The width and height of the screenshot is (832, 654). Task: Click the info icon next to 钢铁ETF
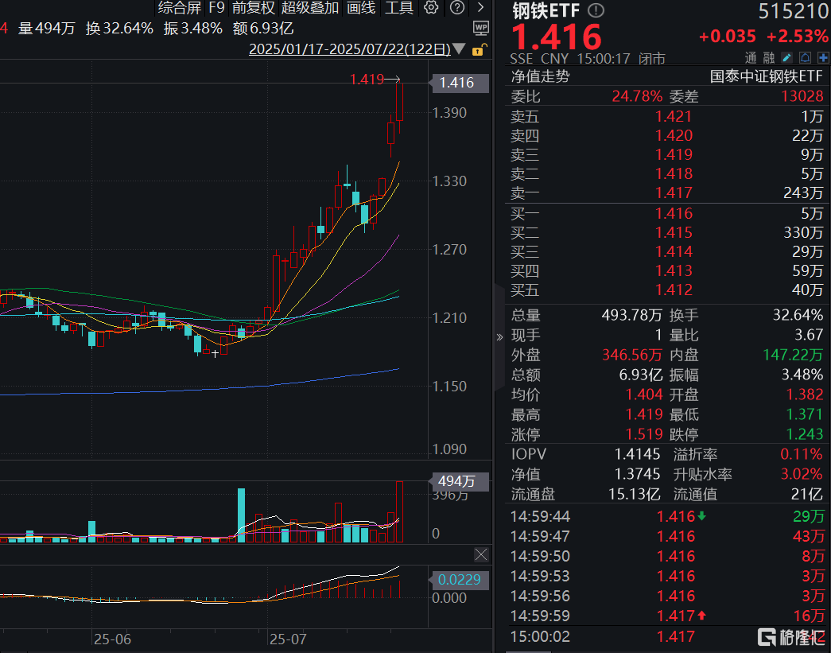click(596, 10)
